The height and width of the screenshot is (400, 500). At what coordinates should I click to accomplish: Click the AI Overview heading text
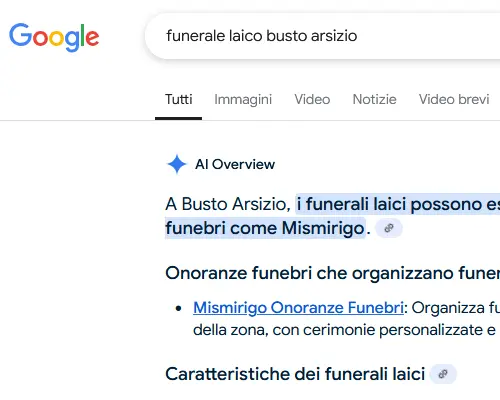pyautogui.click(x=235, y=164)
